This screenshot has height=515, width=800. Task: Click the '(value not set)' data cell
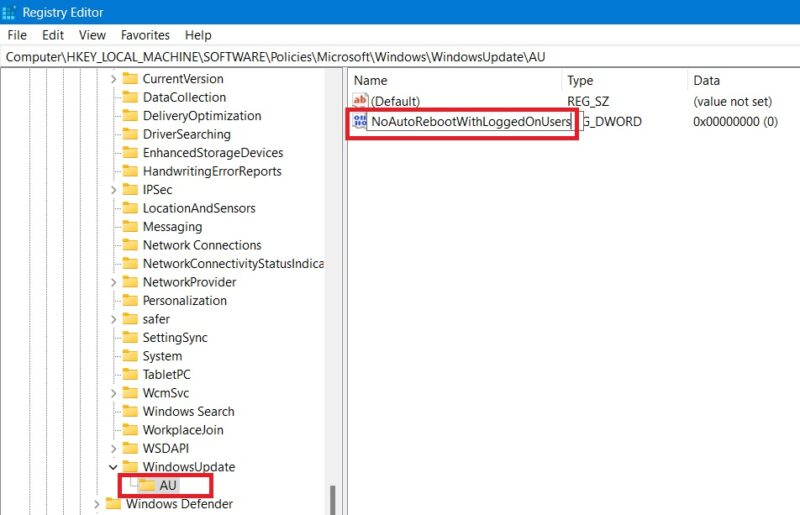[x=732, y=101]
